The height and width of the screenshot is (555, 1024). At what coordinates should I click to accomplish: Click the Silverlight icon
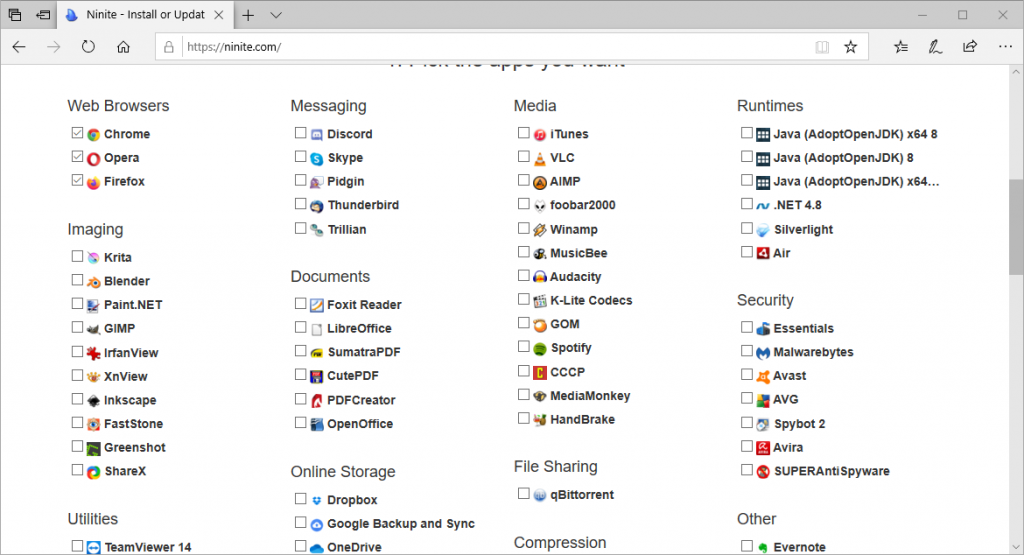[x=763, y=230]
